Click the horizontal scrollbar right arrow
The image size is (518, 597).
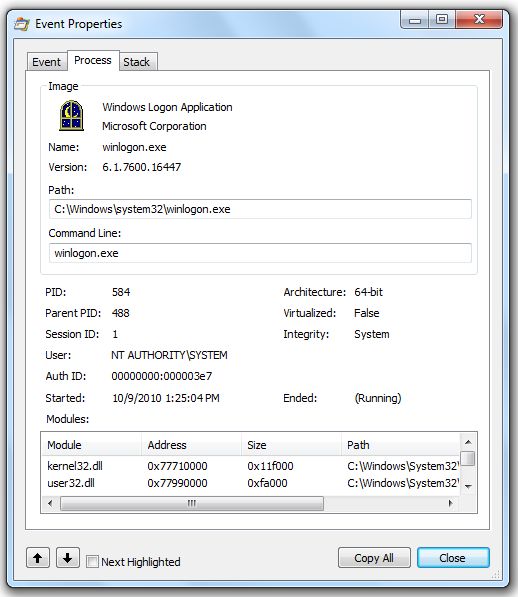pos(451,503)
